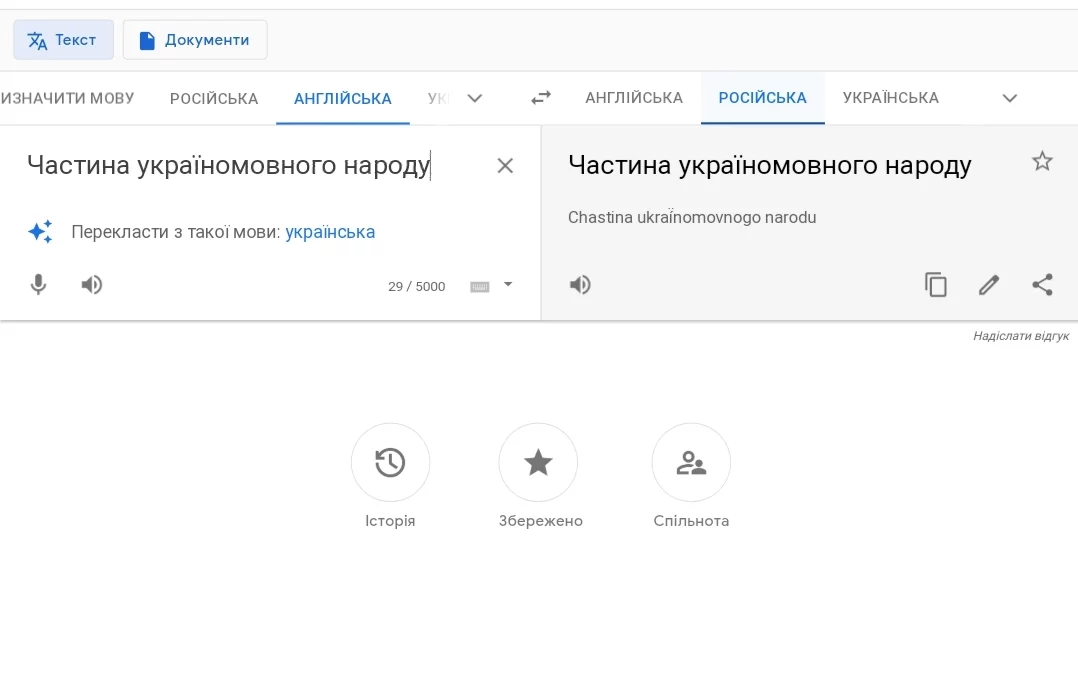The image size is (1078, 690).
Task: Expand target language list chevron
Action: [x=1009, y=98]
